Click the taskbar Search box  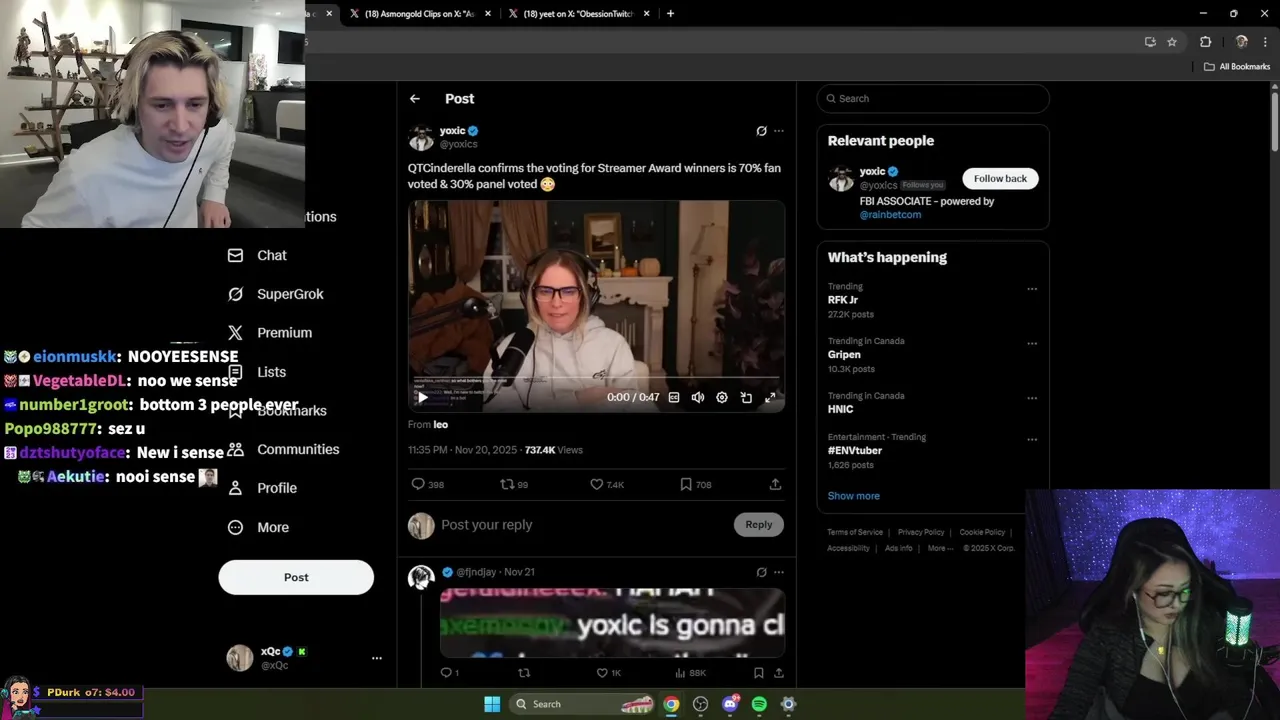pos(583,704)
